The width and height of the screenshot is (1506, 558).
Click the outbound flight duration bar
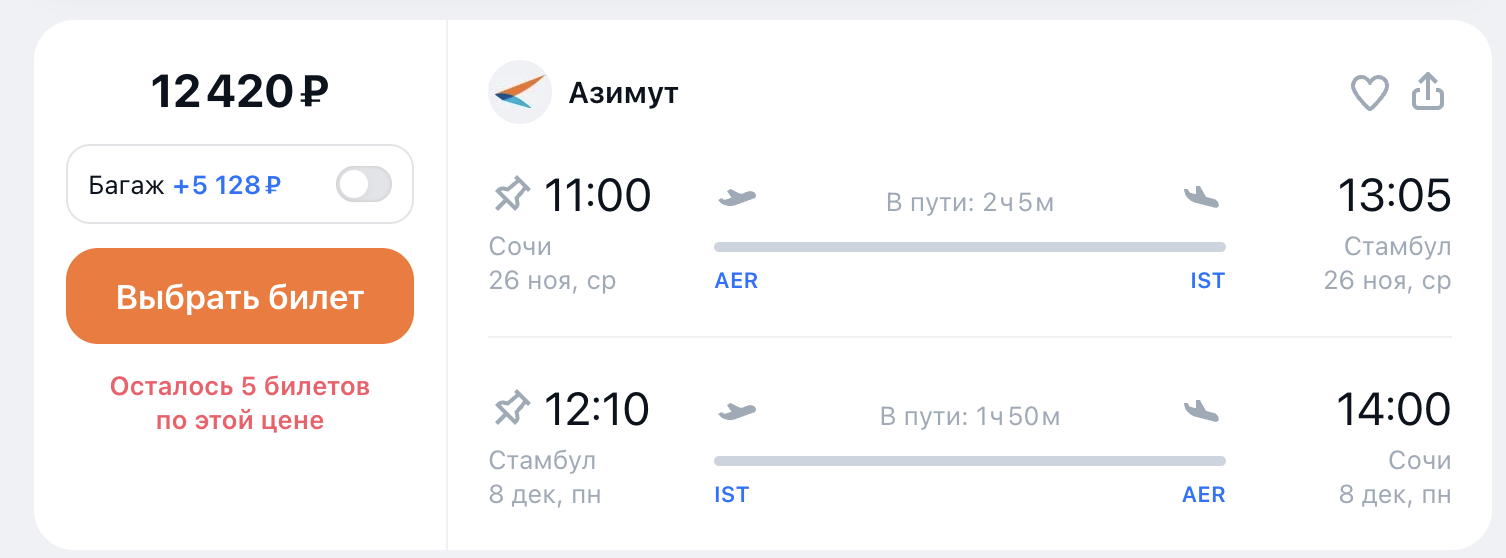(970, 247)
